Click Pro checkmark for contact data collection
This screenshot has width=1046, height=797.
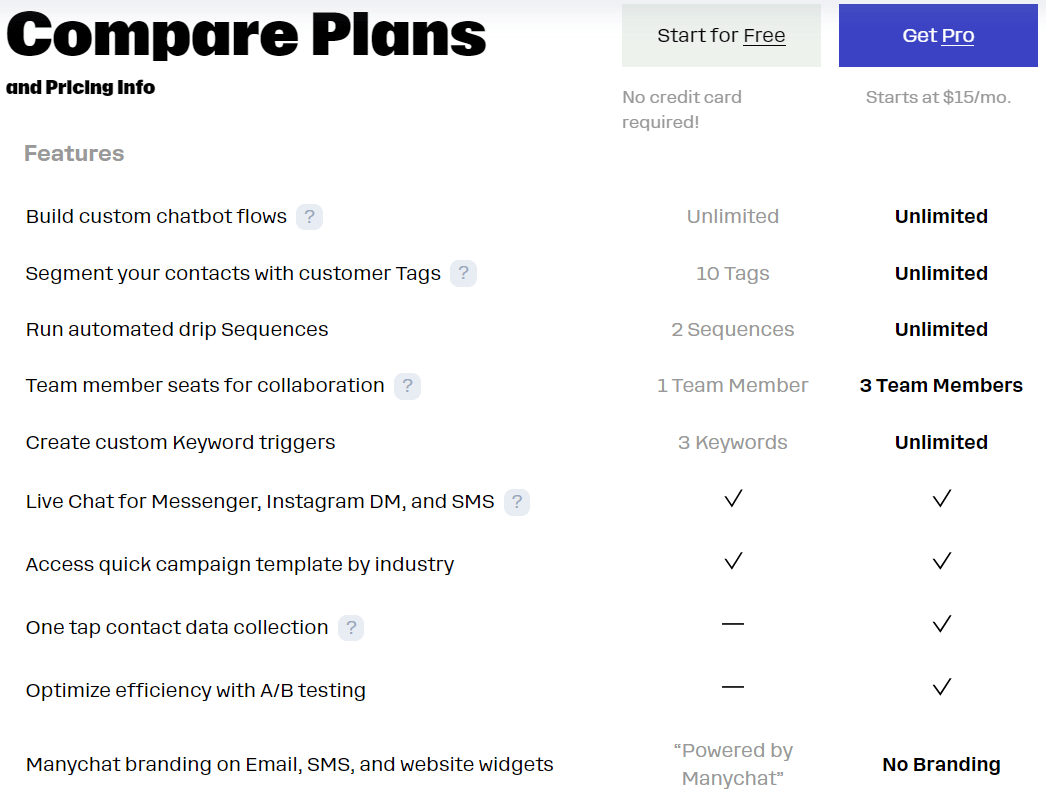click(941, 624)
